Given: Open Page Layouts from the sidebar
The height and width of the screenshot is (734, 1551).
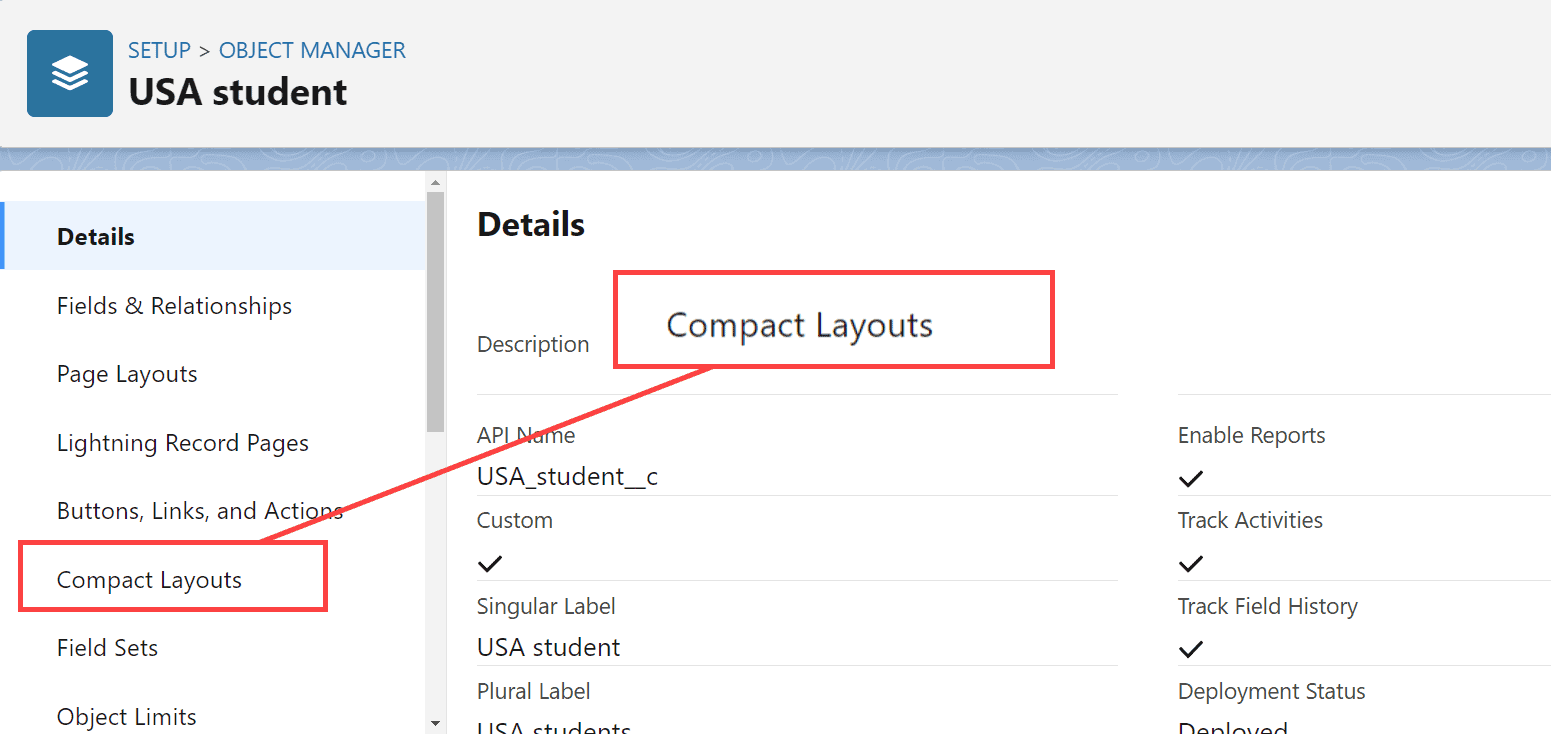Looking at the screenshot, I should click(126, 373).
